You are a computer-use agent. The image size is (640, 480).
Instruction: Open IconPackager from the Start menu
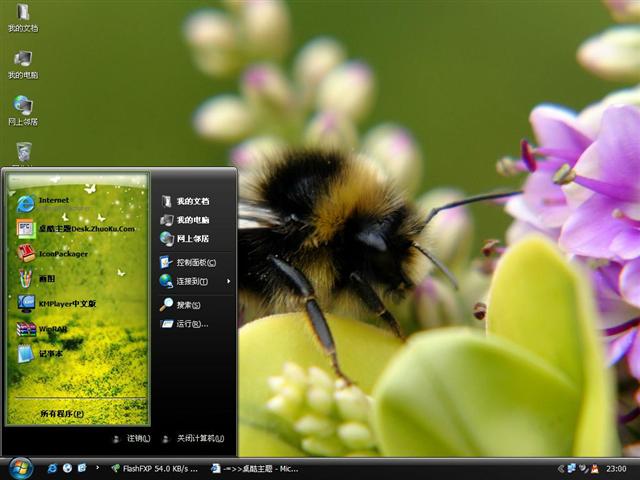point(52,253)
